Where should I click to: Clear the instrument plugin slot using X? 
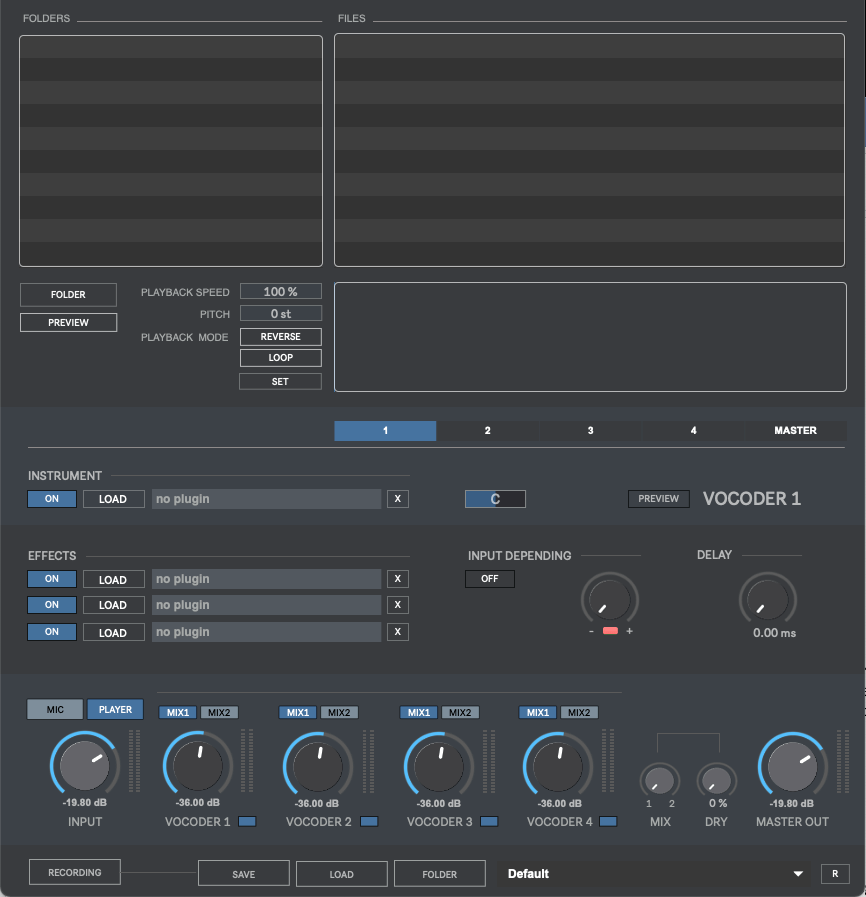point(397,498)
